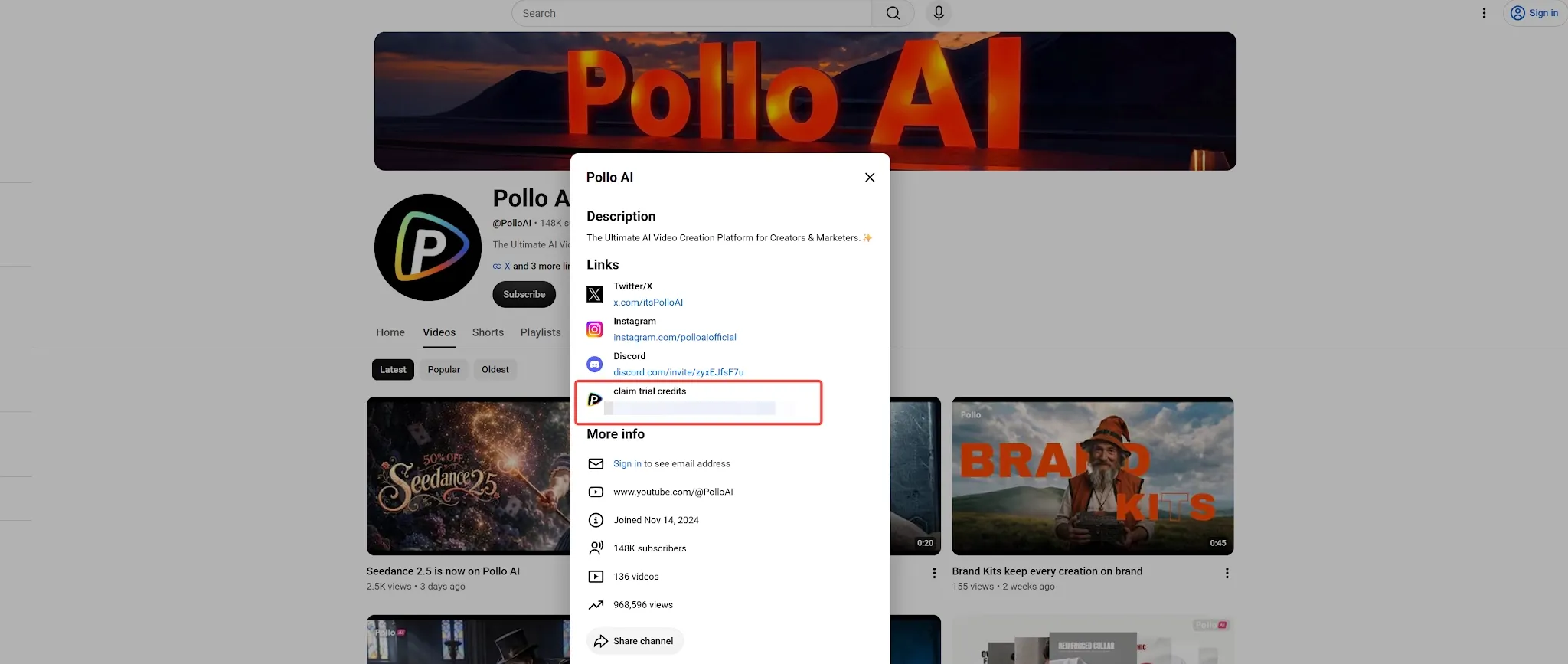Open the instagram.com/polloaiofficial link
The image size is (1568, 664).
tap(675, 337)
